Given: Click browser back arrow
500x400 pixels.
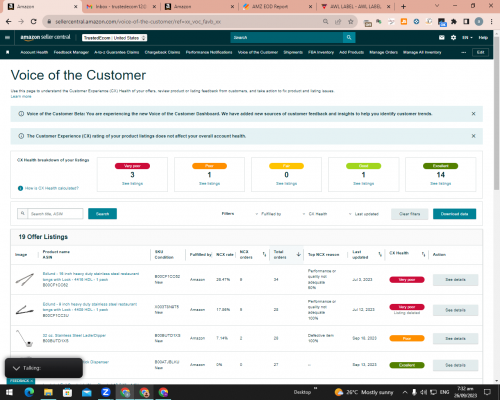Looking at the screenshot, I should click(x=9, y=22).
